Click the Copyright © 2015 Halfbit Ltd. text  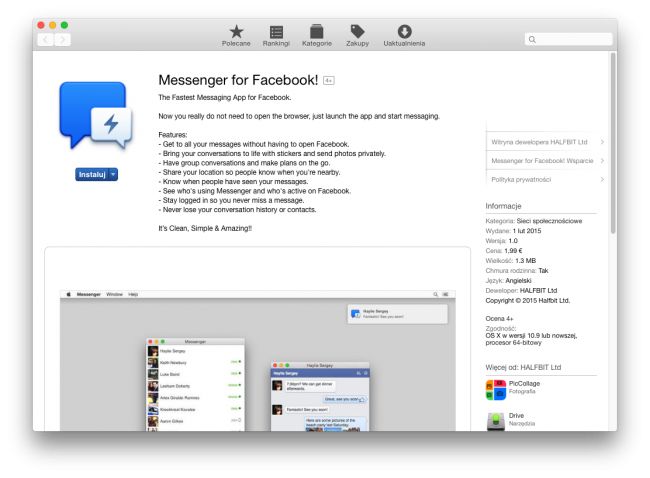528,301
